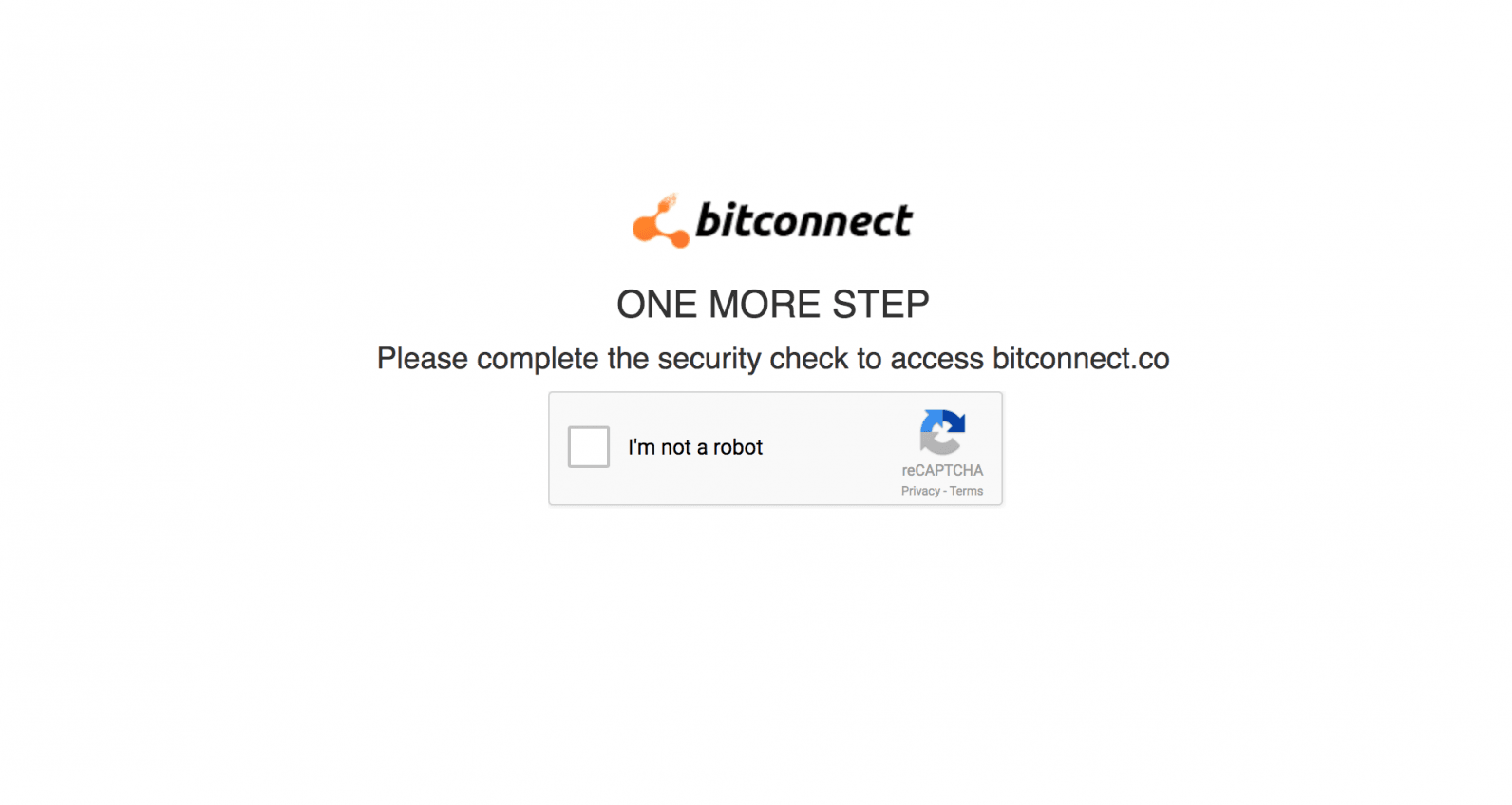Click the bitconnect.co text in the instructions
The width and height of the screenshot is (1512, 805).
(1080, 359)
